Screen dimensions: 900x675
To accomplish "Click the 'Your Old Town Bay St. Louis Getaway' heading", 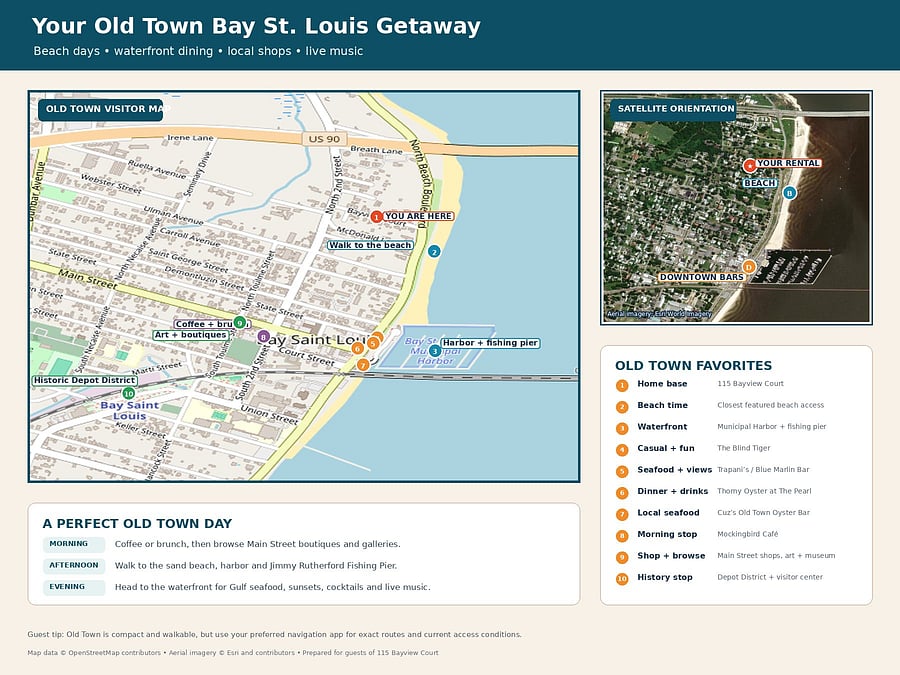I will (256, 26).
